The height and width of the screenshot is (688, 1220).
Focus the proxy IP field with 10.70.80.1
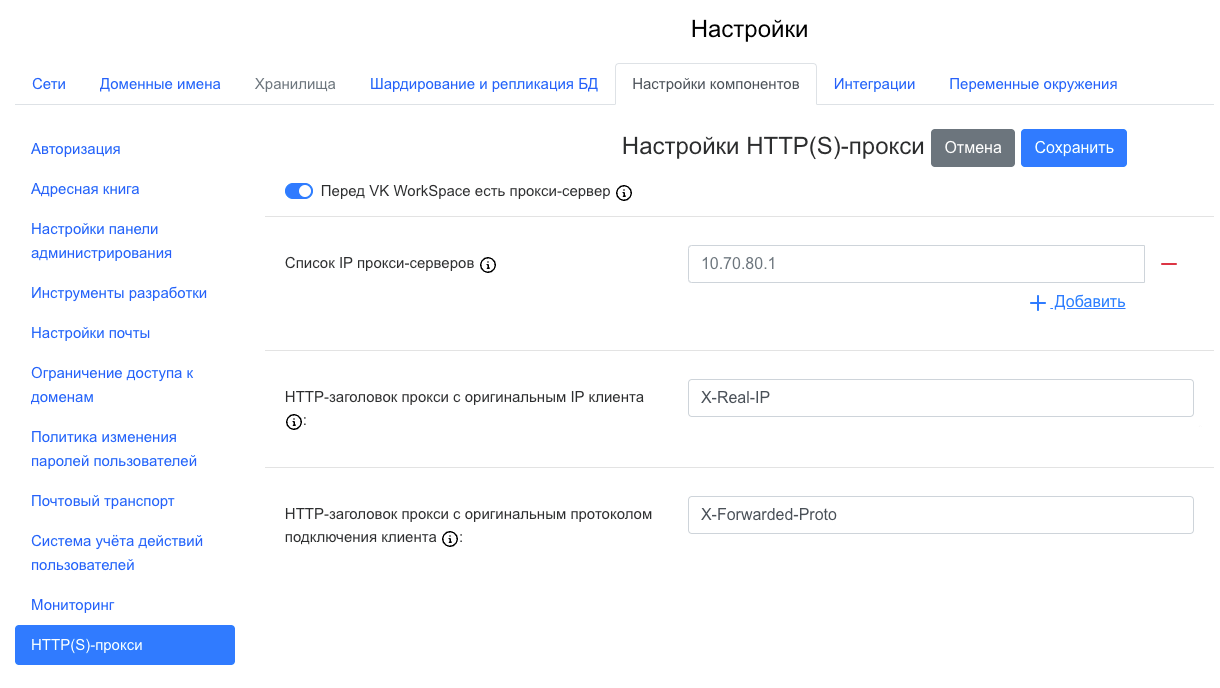click(x=915, y=264)
